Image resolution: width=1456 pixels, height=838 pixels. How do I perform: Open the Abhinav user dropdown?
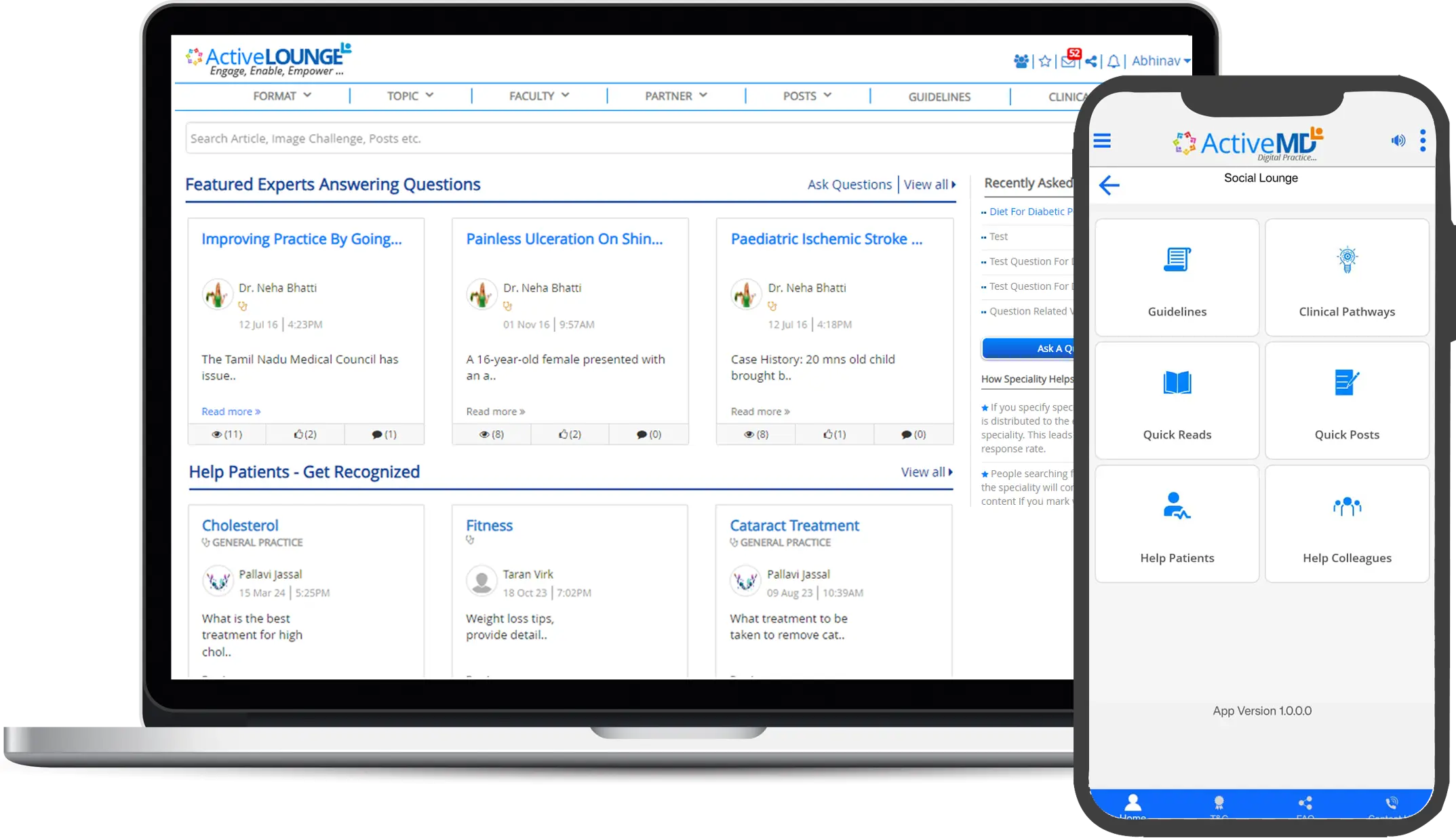(x=1161, y=61)
